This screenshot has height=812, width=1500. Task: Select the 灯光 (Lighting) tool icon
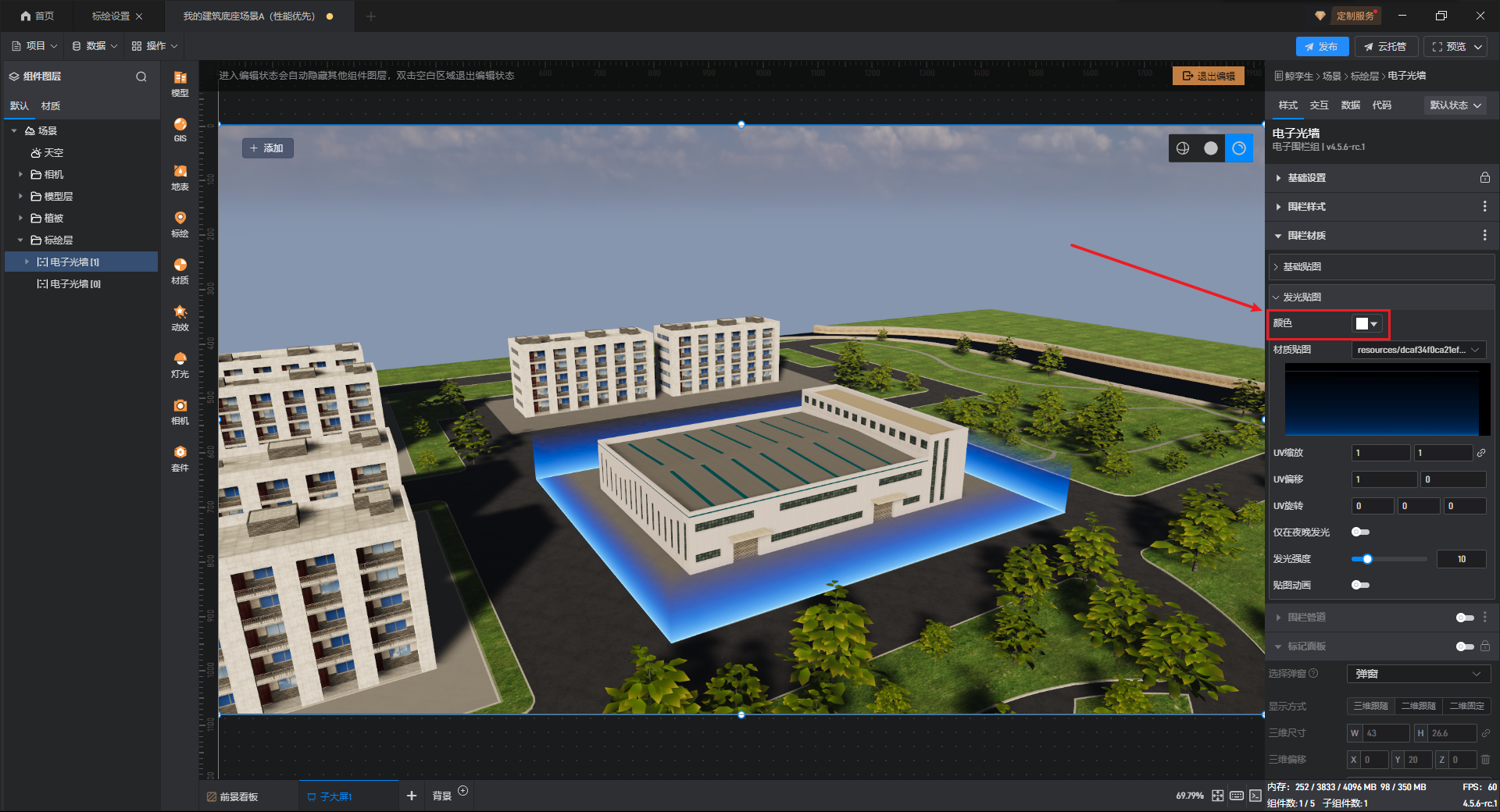click(180, 364)
